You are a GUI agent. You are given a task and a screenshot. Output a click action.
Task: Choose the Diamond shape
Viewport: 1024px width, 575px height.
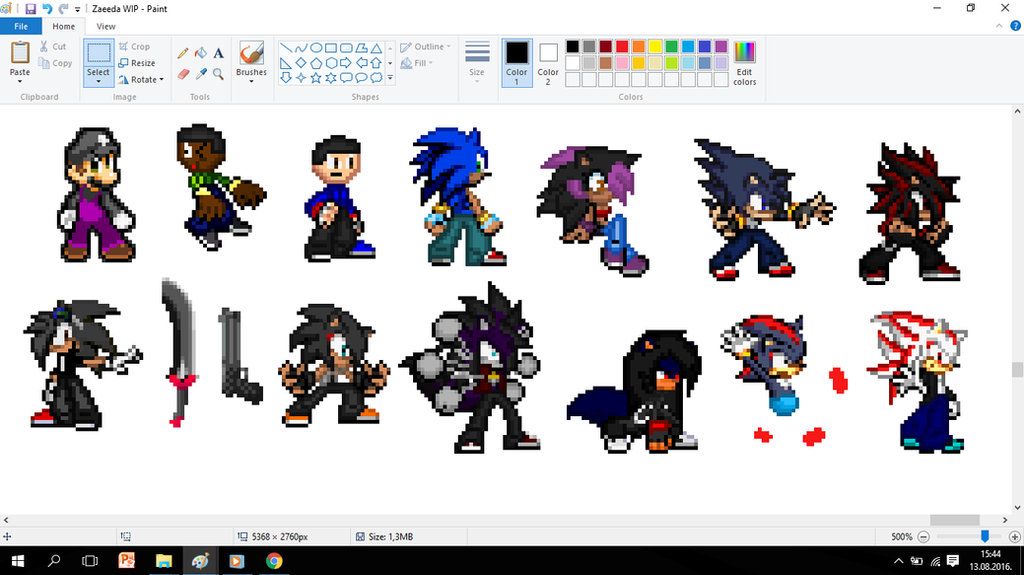point(300,63)
